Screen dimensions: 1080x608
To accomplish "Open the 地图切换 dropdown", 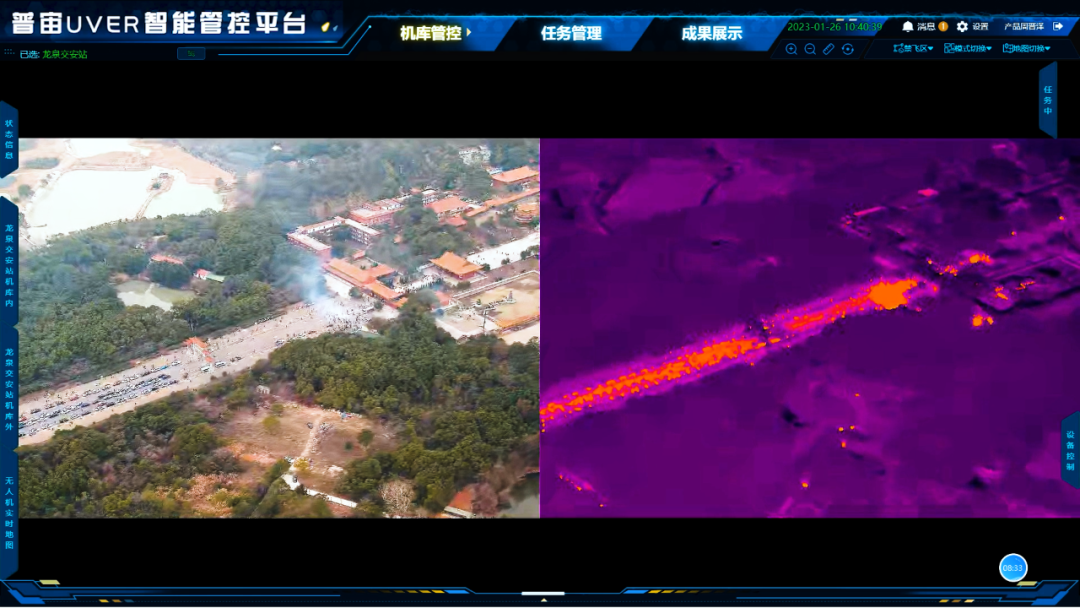I will pyautogui.click(x=1026, y=49).
